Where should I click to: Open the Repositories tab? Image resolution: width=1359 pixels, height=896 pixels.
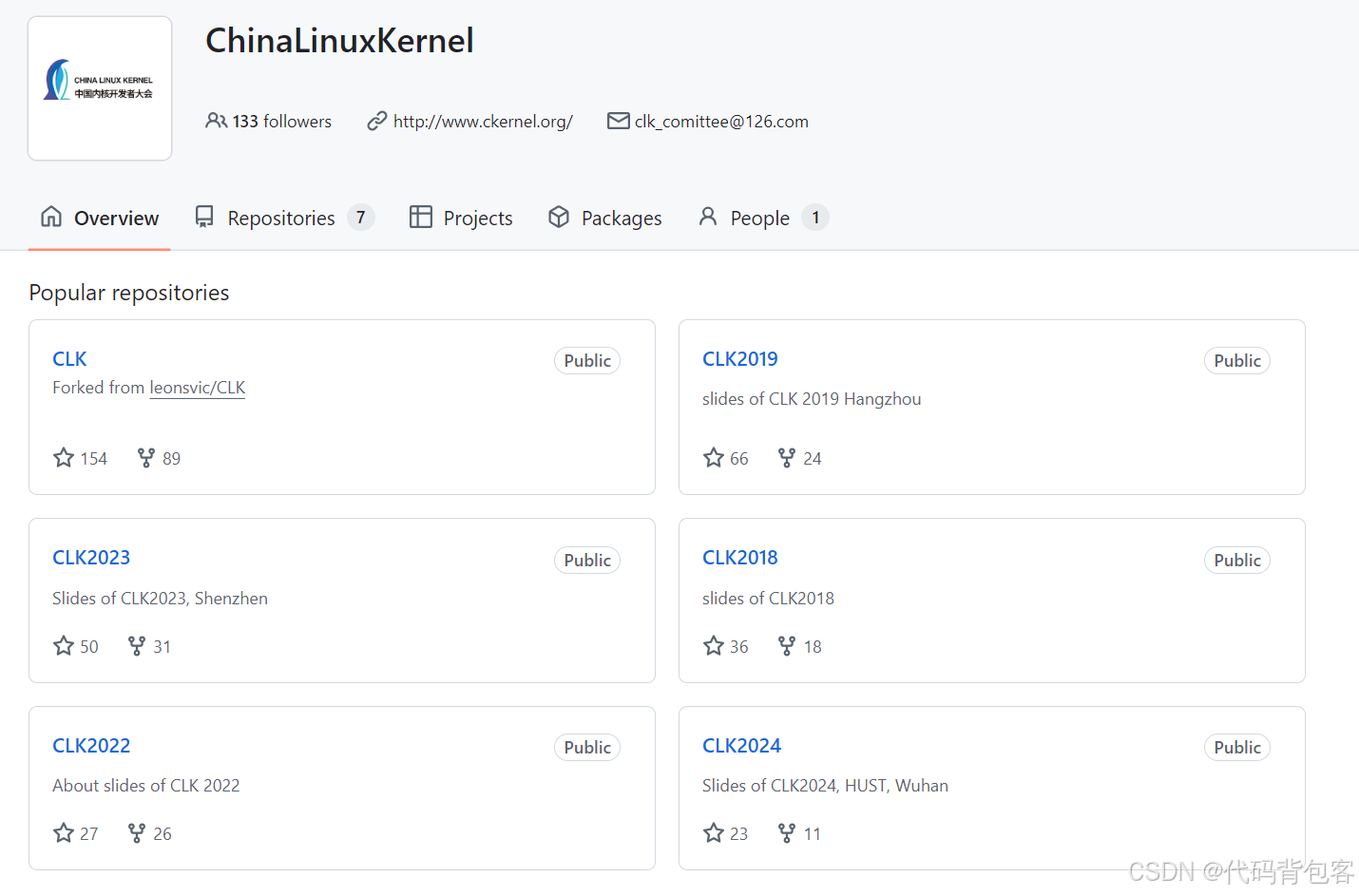point(284,219)
